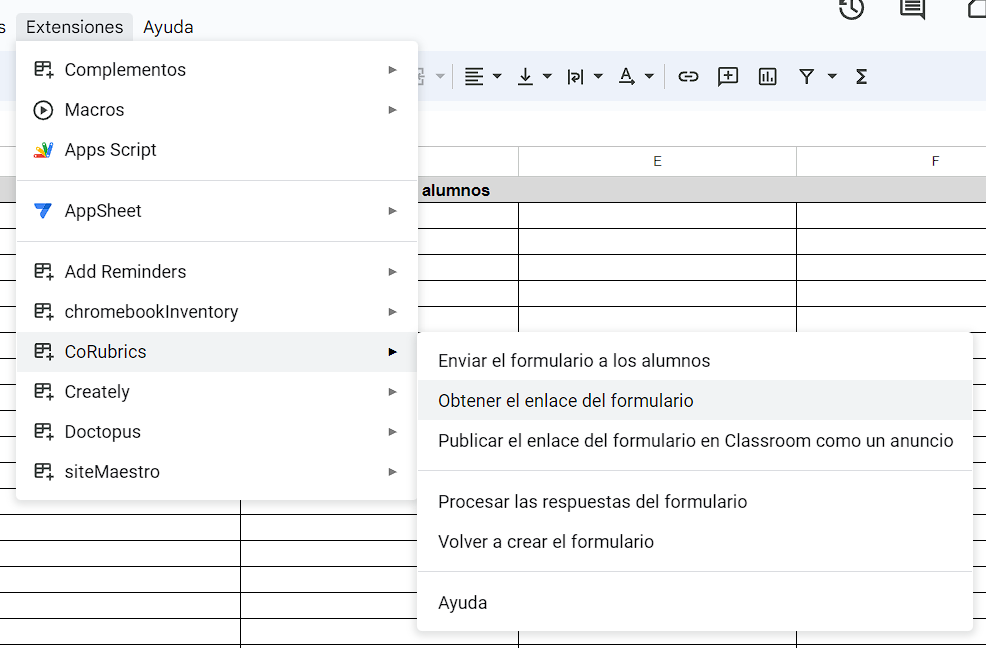Open the functions sigma icon

pyautogui.click(x=861, y=77)
